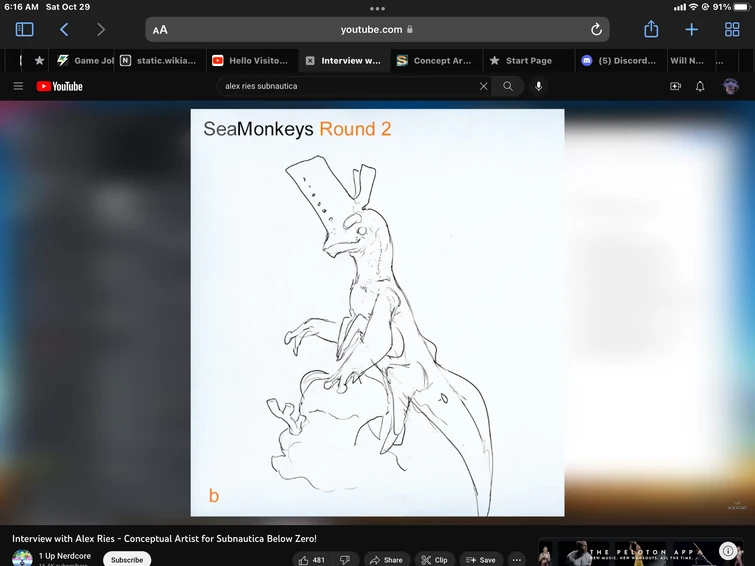The image size is (755, 566).
Task: Switch to the Will N... tab
Action: click(687, 61)
